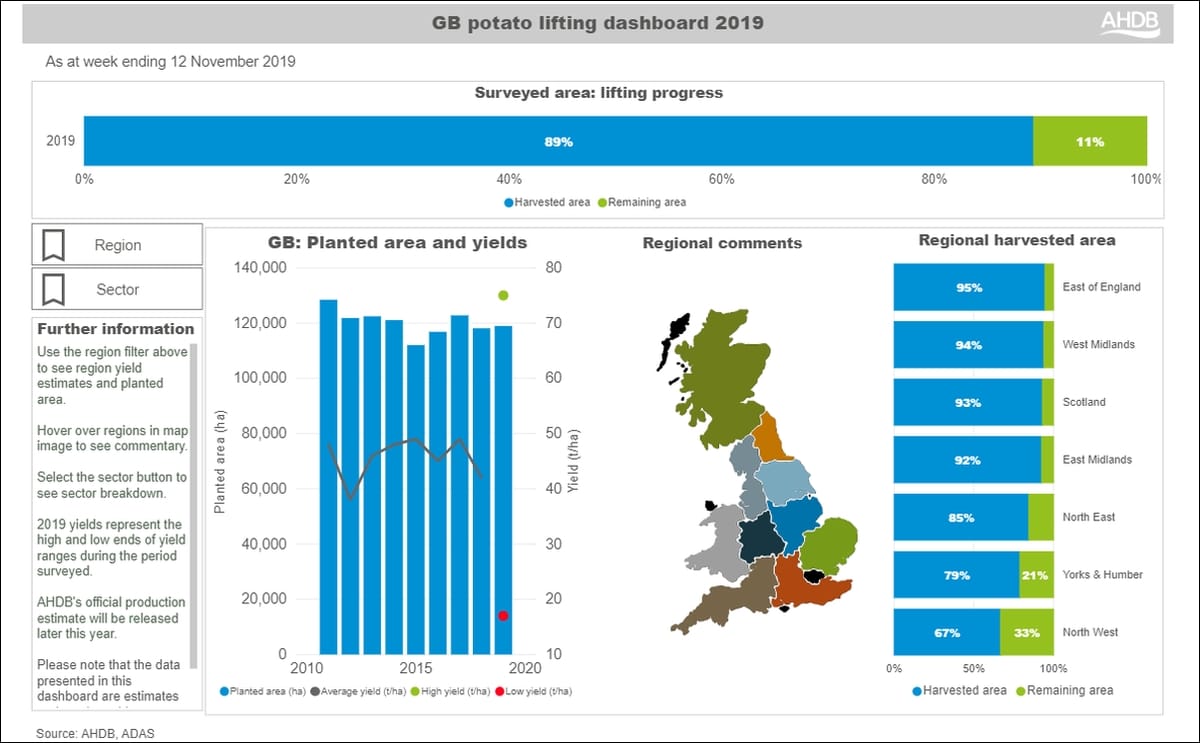Click the AHDB logo

click(x=1130, y=24)
